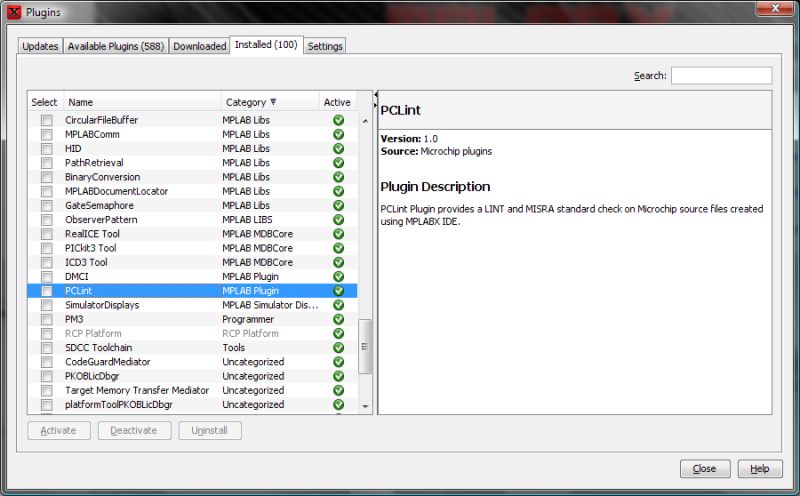Viewport: 800px width, 496px height.
Task: Click the Name column header
Action: click(x=142, y=102)
